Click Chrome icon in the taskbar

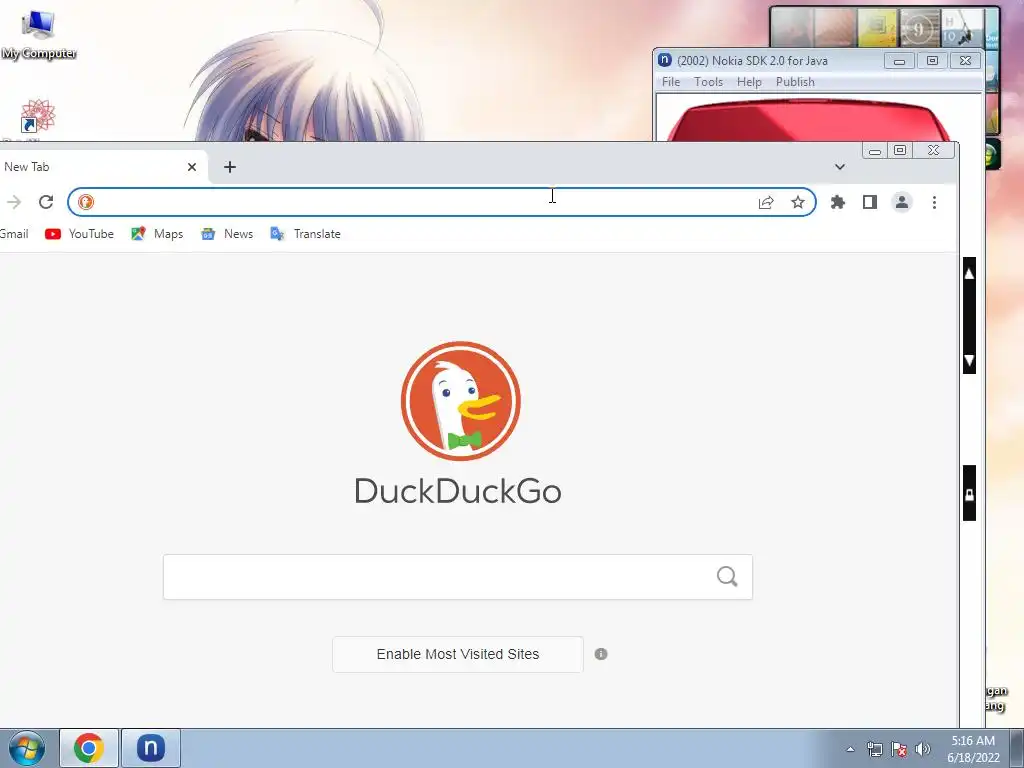[89, 748]
